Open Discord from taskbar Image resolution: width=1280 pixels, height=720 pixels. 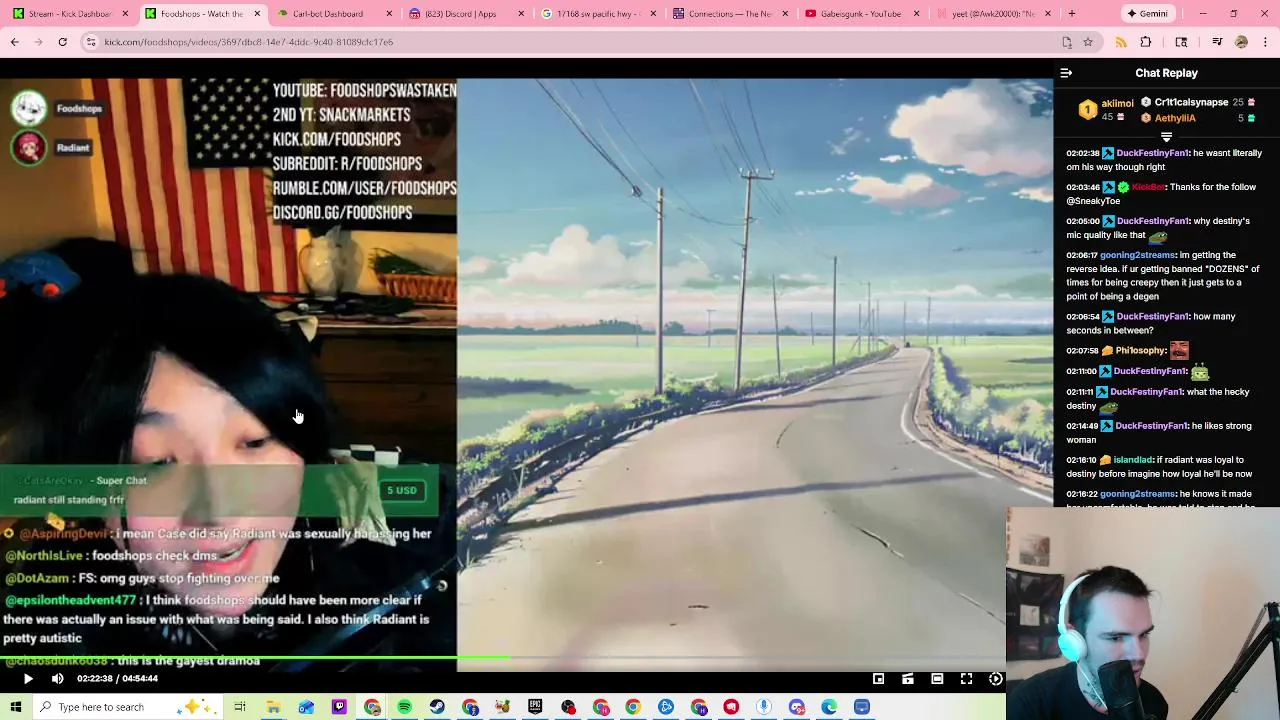click(797, 707)
